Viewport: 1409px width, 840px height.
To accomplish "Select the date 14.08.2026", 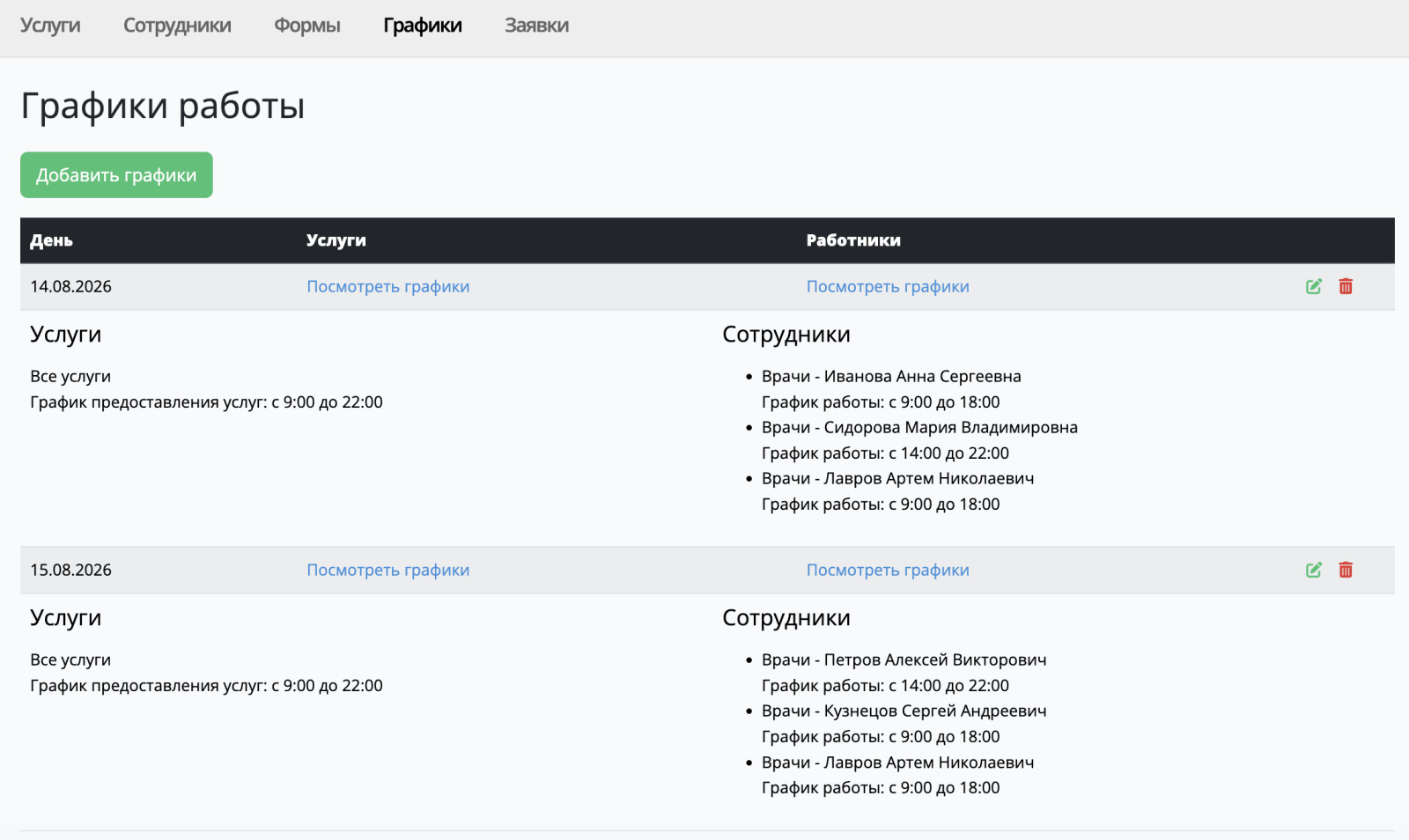I will tap(70, 286).
